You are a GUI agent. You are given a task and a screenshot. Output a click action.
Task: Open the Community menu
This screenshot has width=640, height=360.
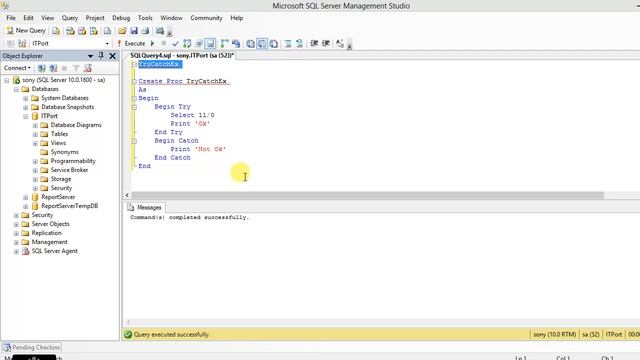click(206, 18)
